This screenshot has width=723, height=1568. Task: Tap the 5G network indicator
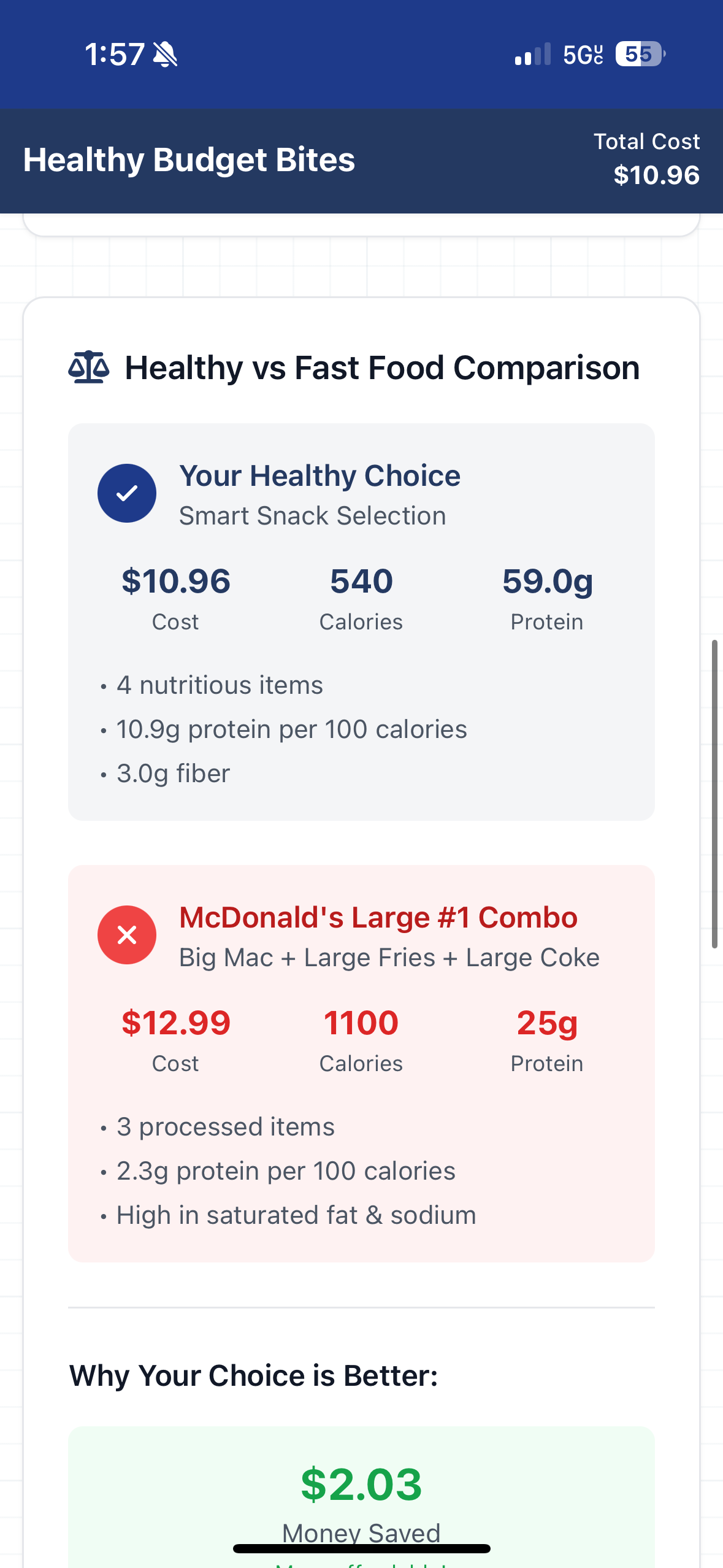(583, 55)
